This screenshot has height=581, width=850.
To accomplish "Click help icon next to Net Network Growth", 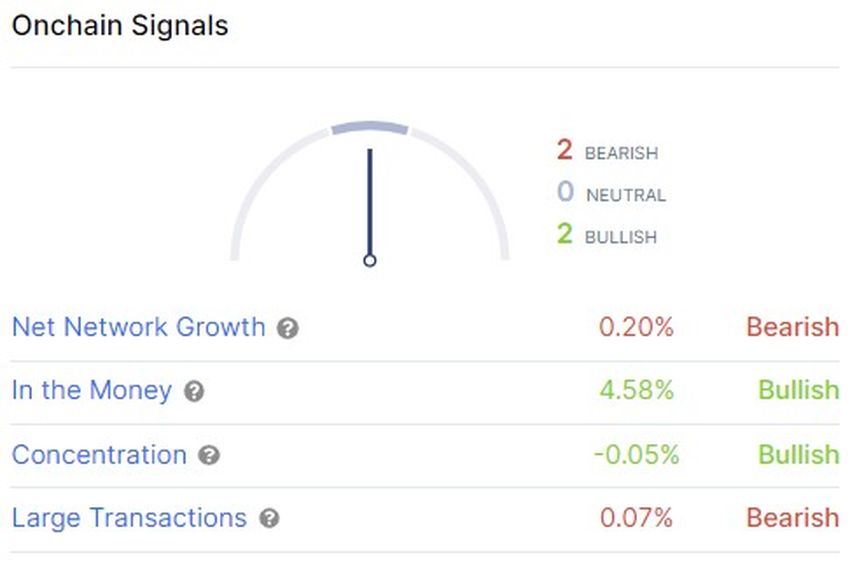I will [x=288, y=328].
